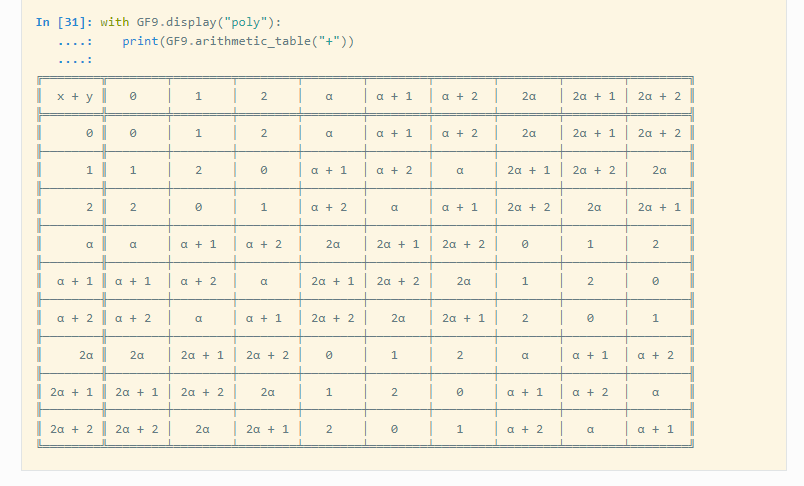
Task: Click the In [31]: input prompt
Action: coord(64,23)
